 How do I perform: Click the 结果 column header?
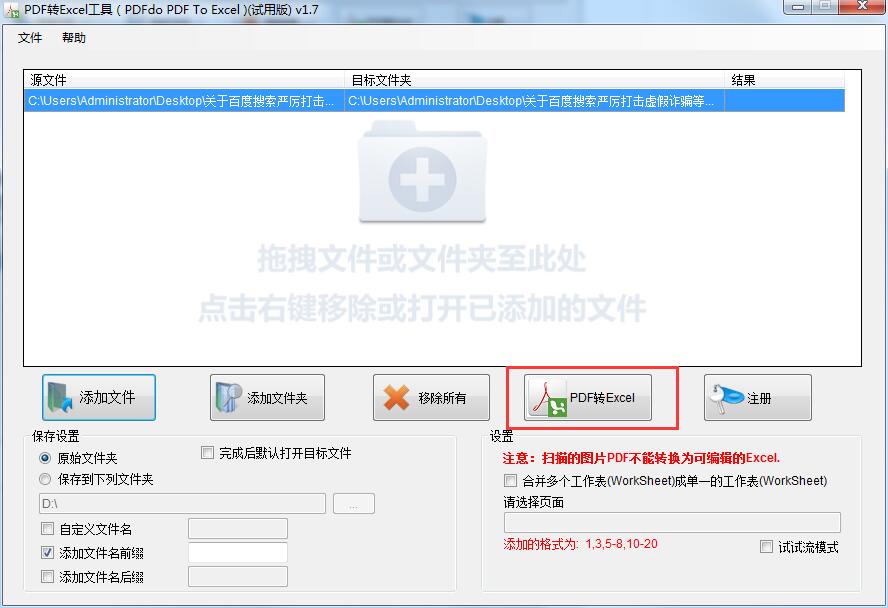point(784,80)
